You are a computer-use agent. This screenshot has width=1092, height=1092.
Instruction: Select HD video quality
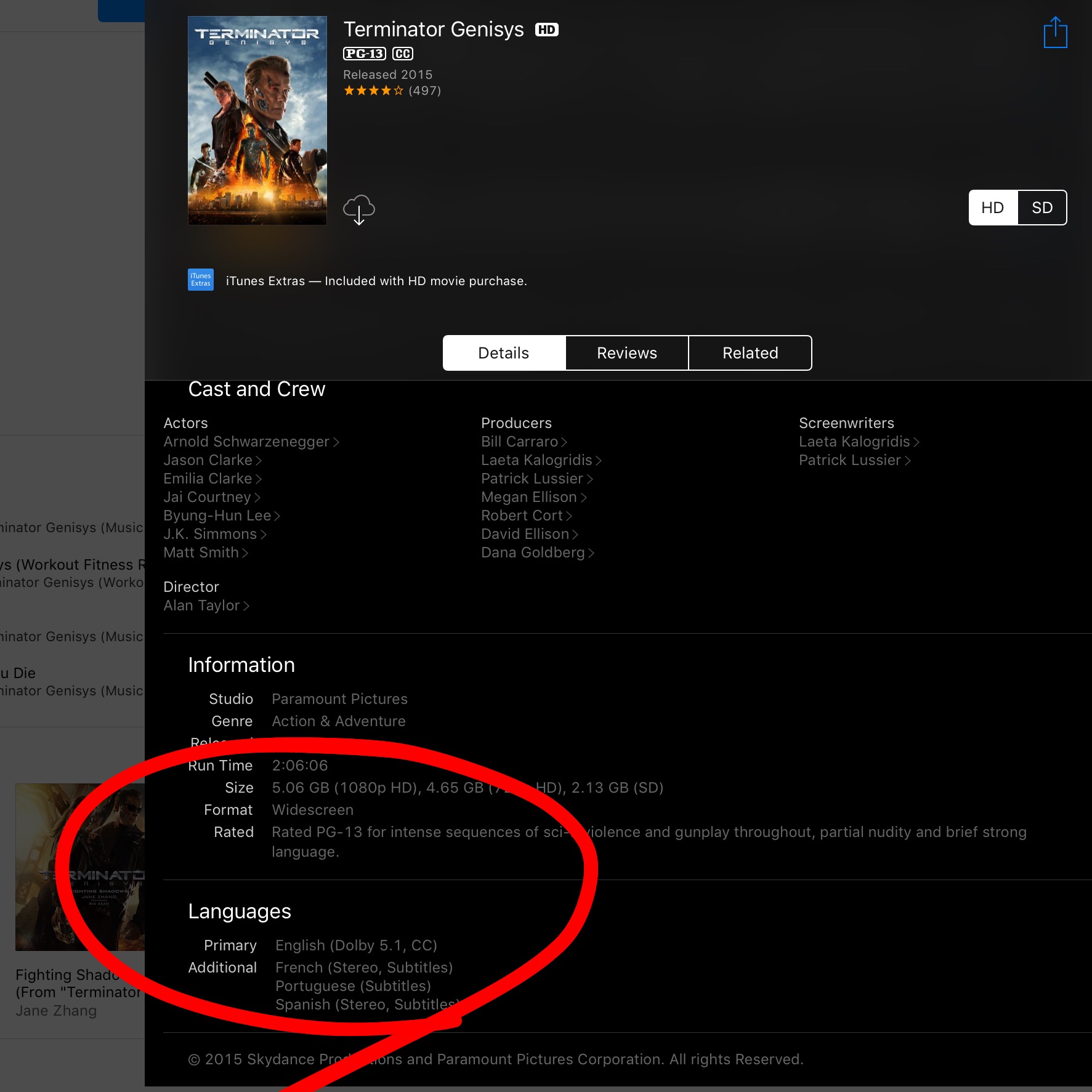(x=992, y=208)
